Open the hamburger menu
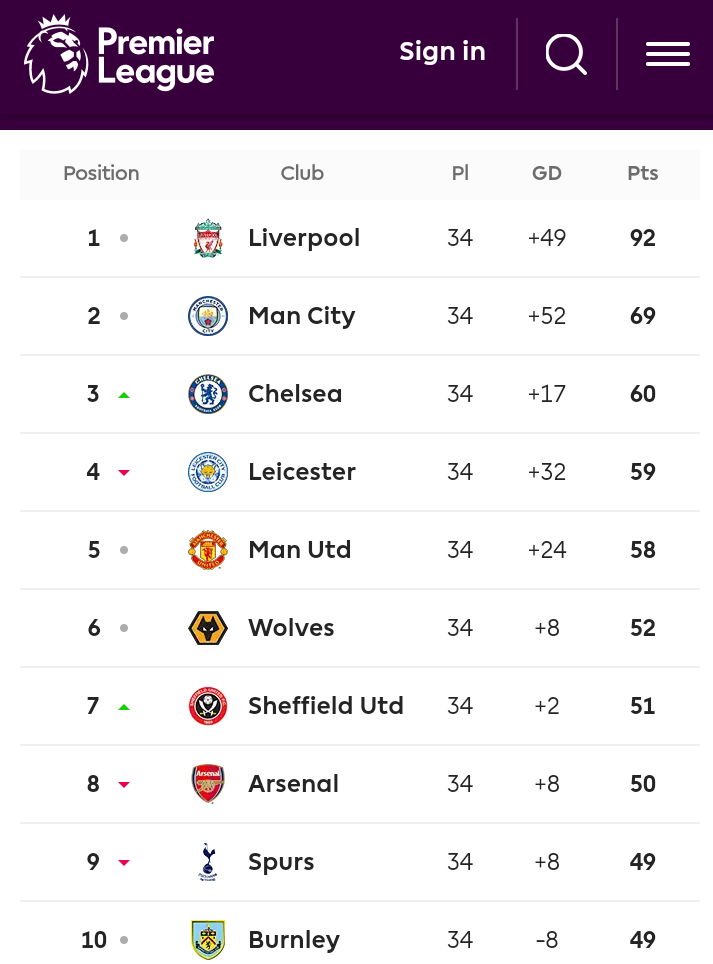Screen dimensions: 713x964 [667, 54]
